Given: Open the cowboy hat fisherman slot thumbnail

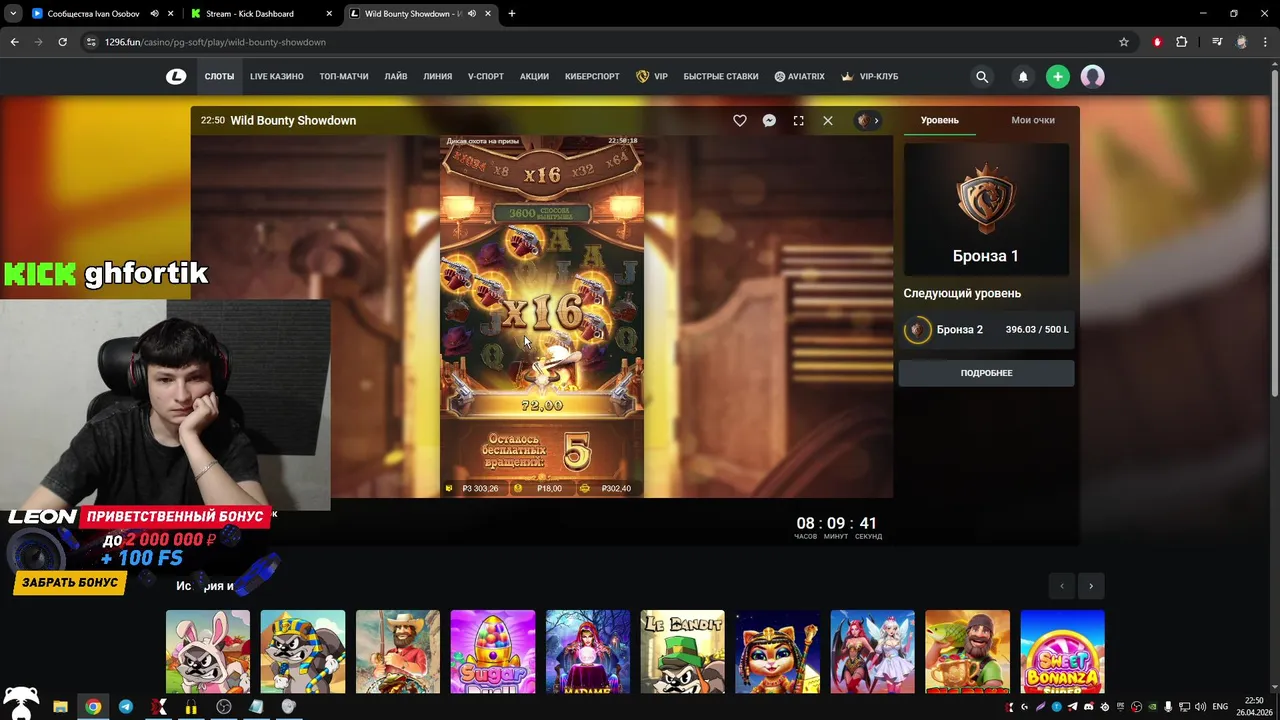Looking at the screenshot, I should [398, 652].
